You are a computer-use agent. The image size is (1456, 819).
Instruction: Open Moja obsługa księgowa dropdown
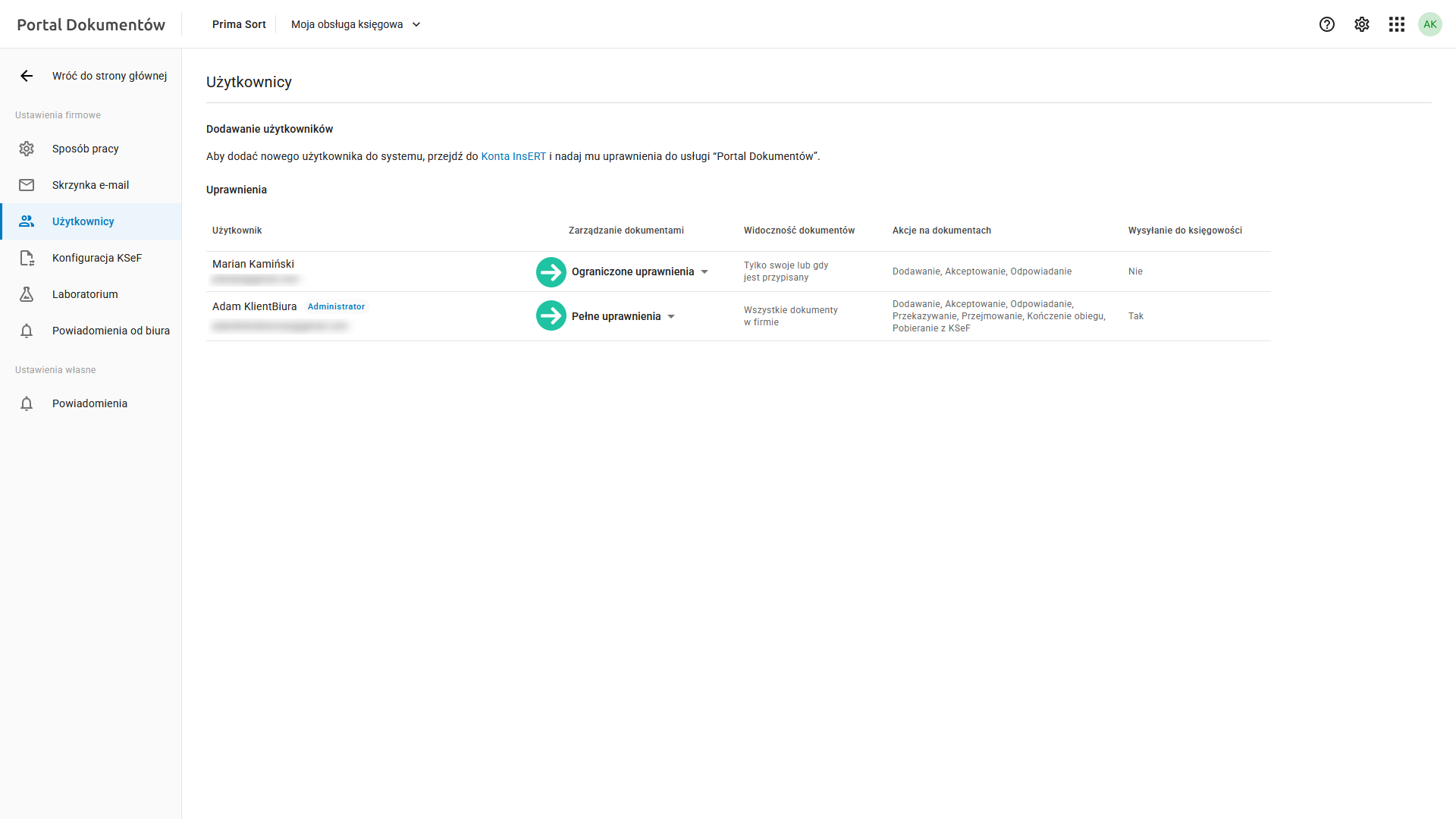pyautogui.click(x=356, y=24)
